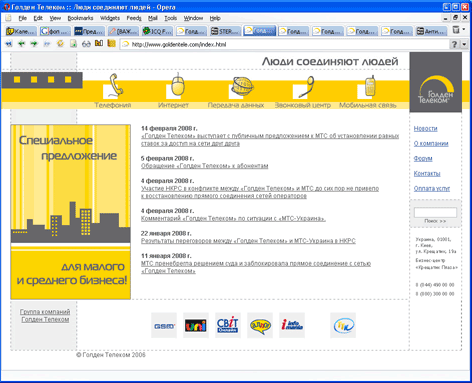Open the Форум link
The image size is (472, 383).
(x=423, y=159)
